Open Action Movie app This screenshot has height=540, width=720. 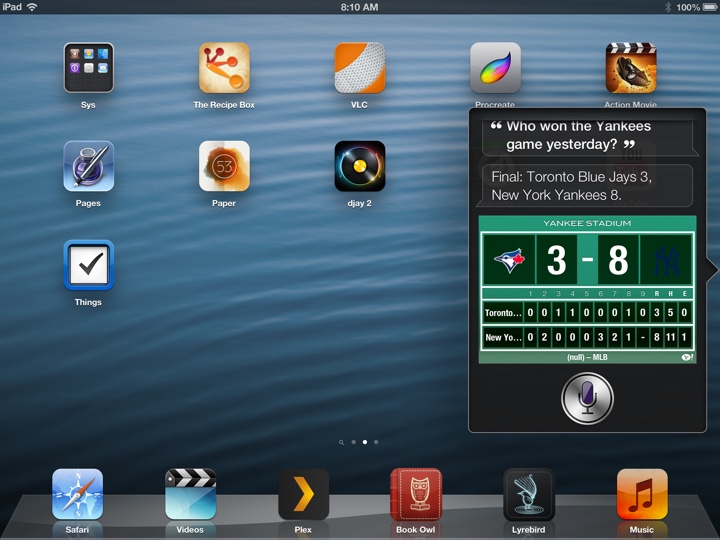pos(630,68)
